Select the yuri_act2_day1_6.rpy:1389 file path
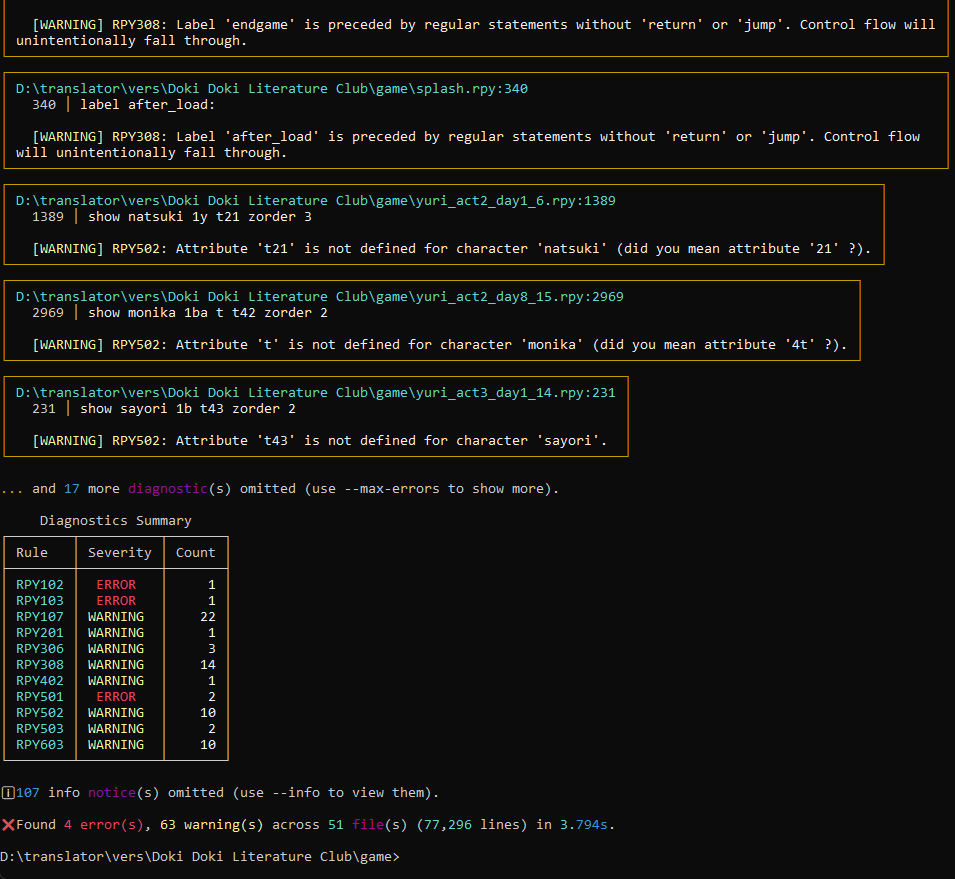 tap(315, 200)
